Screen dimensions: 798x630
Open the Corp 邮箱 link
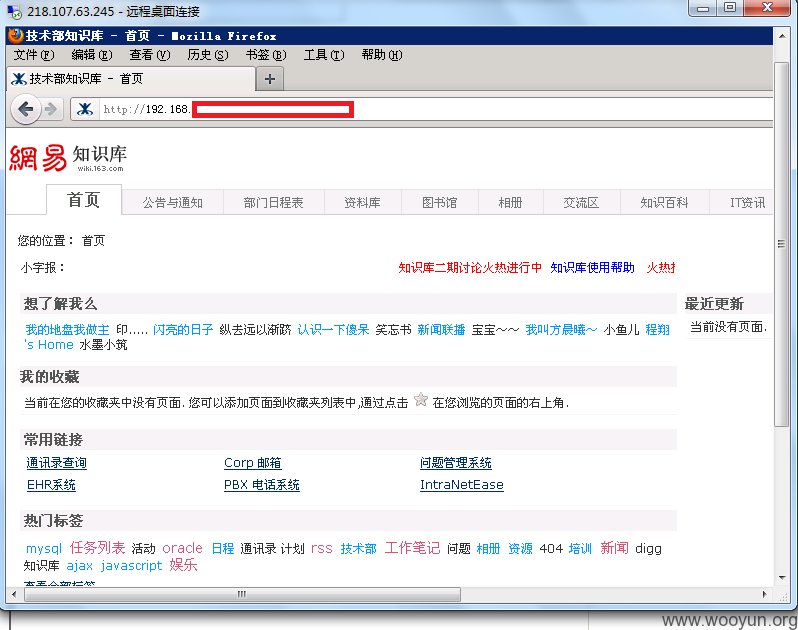(x=252, y=463)
